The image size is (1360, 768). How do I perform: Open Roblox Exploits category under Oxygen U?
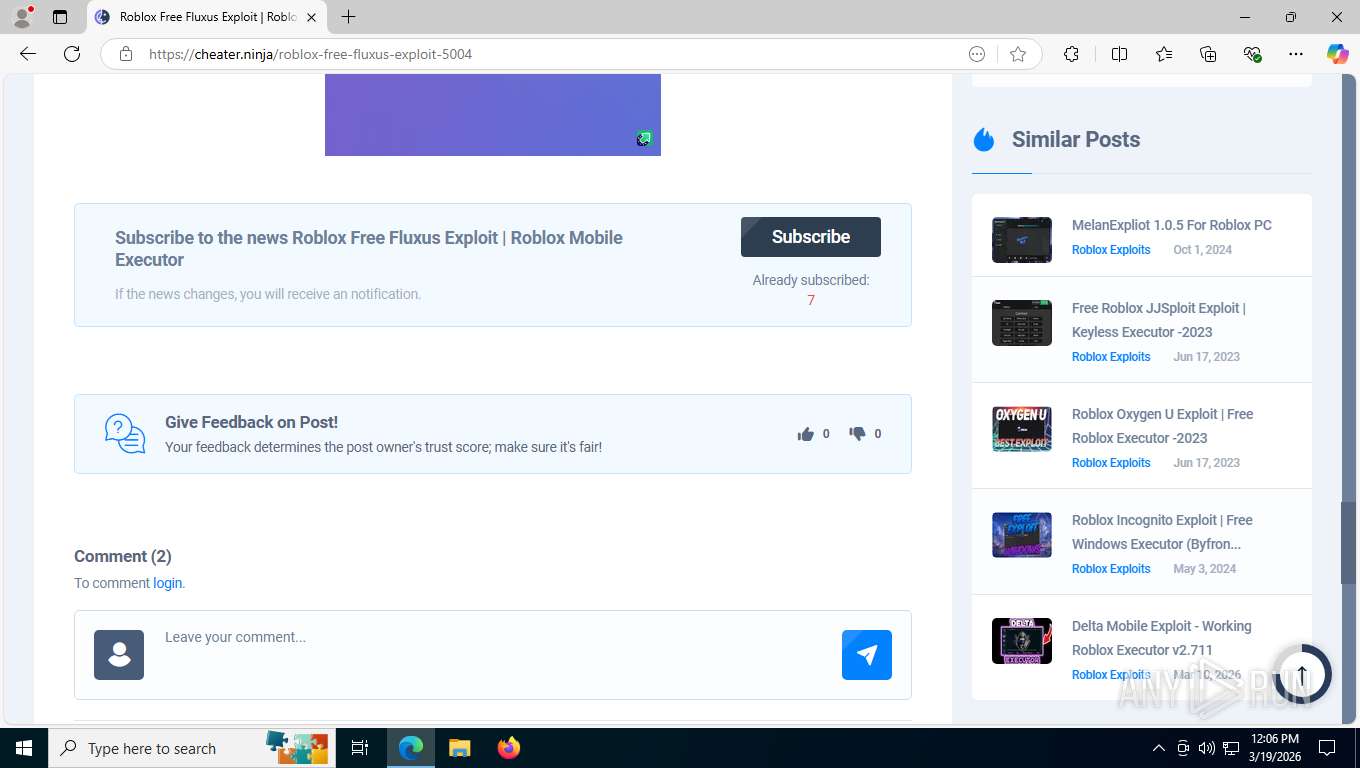[x=1111, y=463]
